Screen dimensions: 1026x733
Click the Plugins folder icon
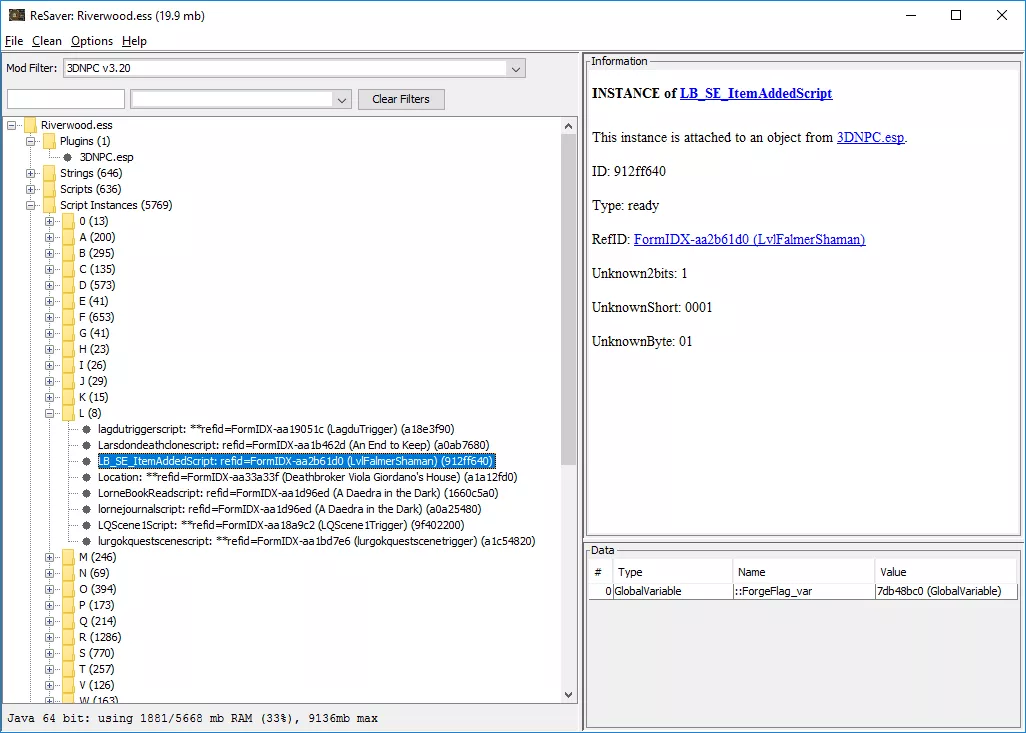coord(49,141)
